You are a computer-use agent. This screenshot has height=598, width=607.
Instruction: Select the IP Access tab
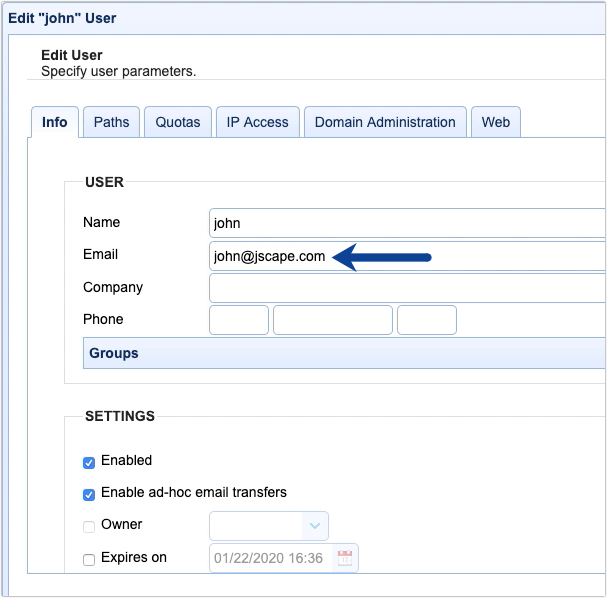[257, 122]
